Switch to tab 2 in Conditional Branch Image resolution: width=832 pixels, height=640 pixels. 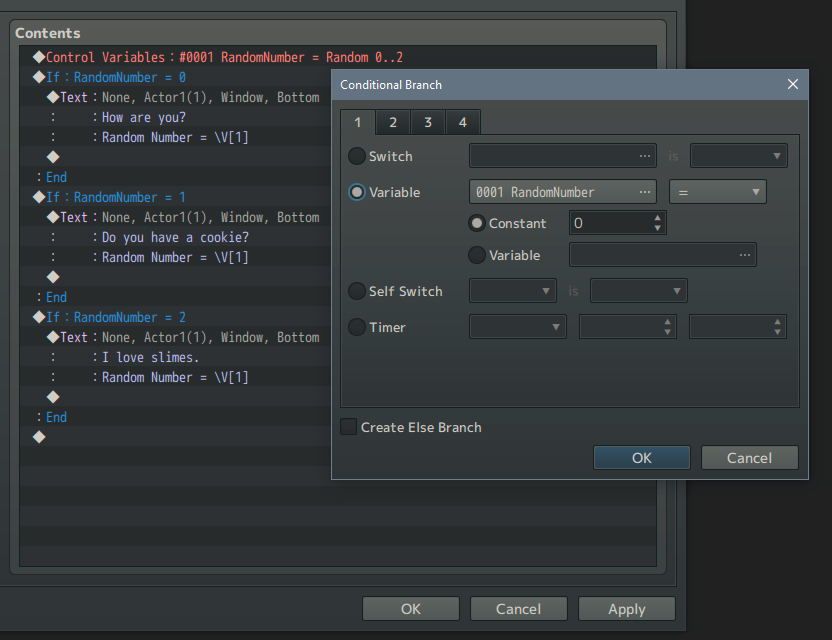tap(393, 123)
